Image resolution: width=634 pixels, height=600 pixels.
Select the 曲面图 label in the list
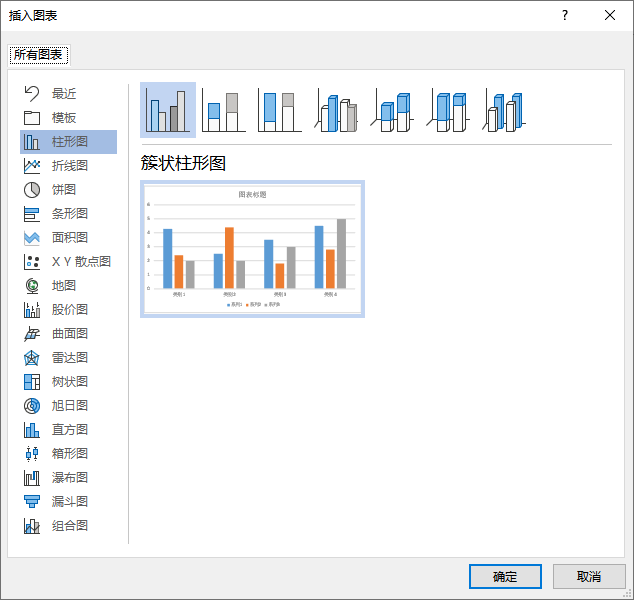pos(70,334)
